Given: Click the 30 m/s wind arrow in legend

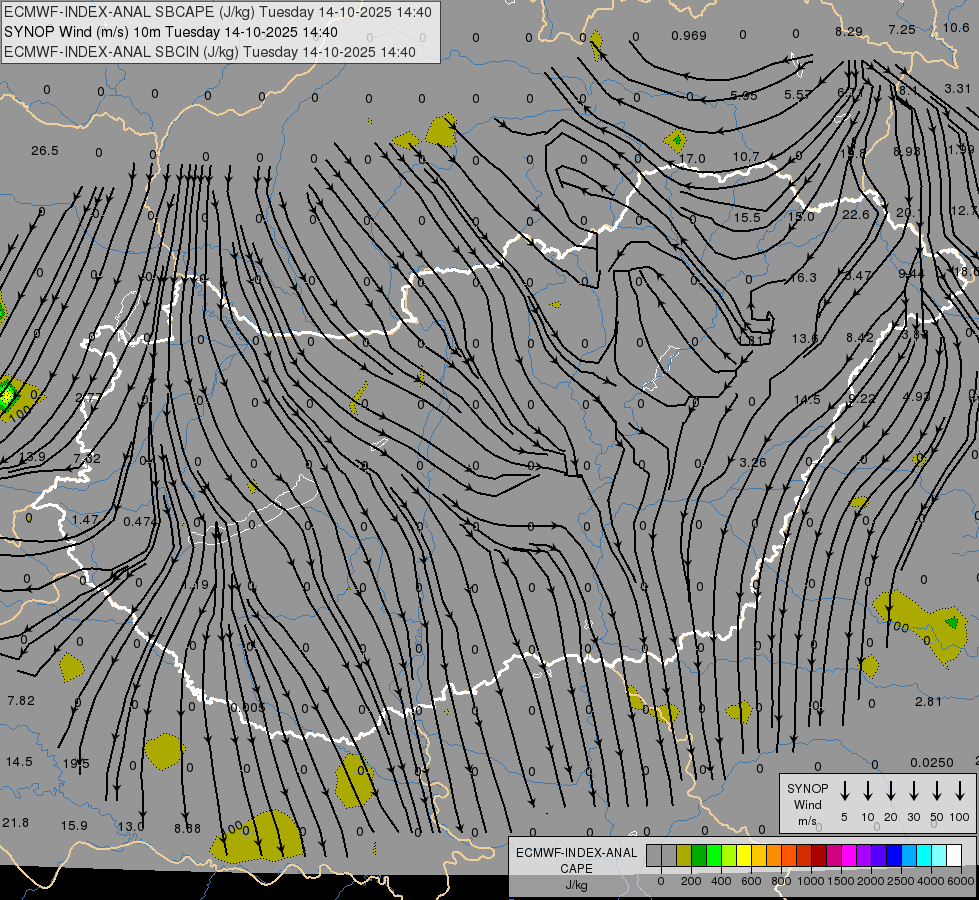Looking at the screenshot, I should click(x=914, y=791).
